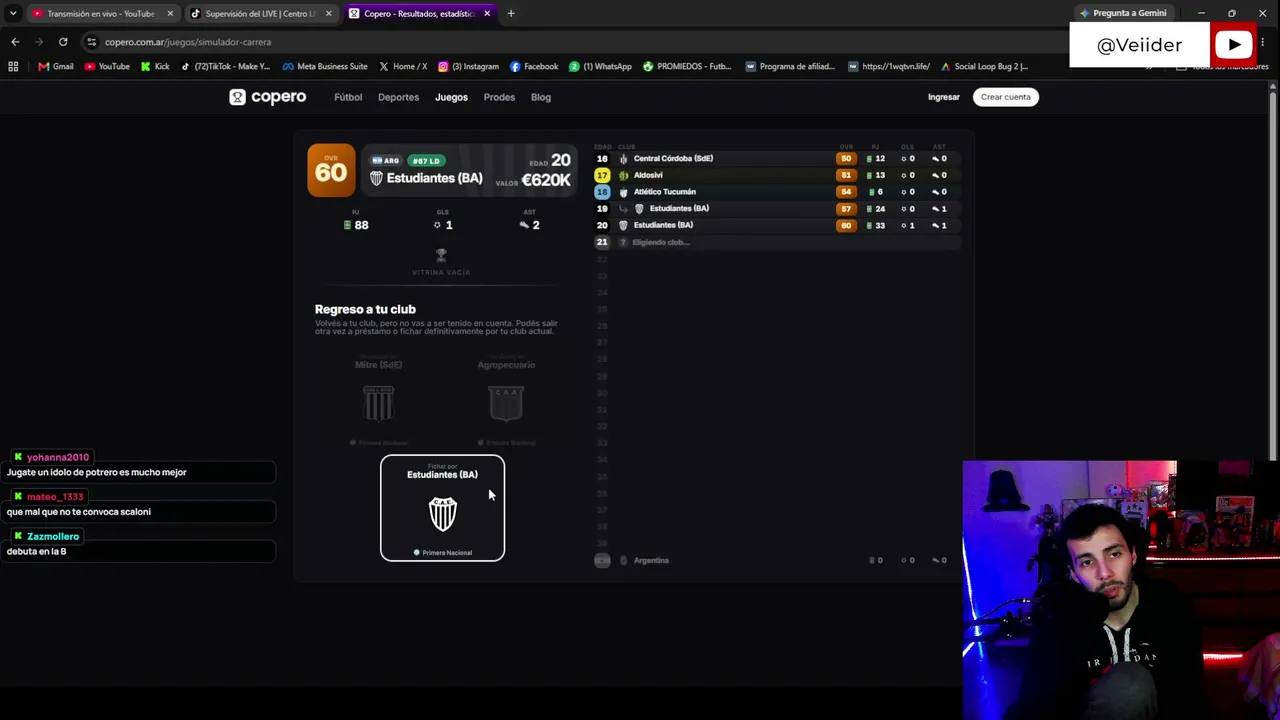Screen dimensions: 1280x720
Task: Click the Estudiantes (BA) crest in player header
Action: [376, 178]
